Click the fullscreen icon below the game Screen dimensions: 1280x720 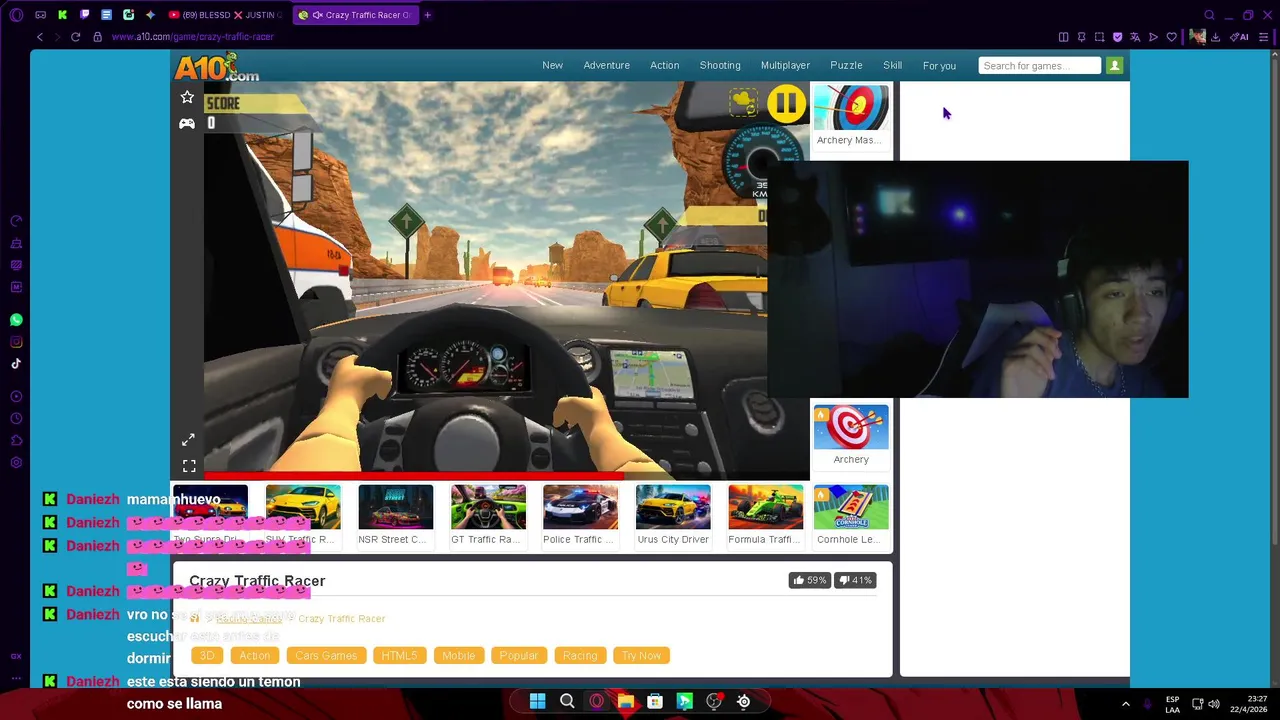click(x=189, y=466)
